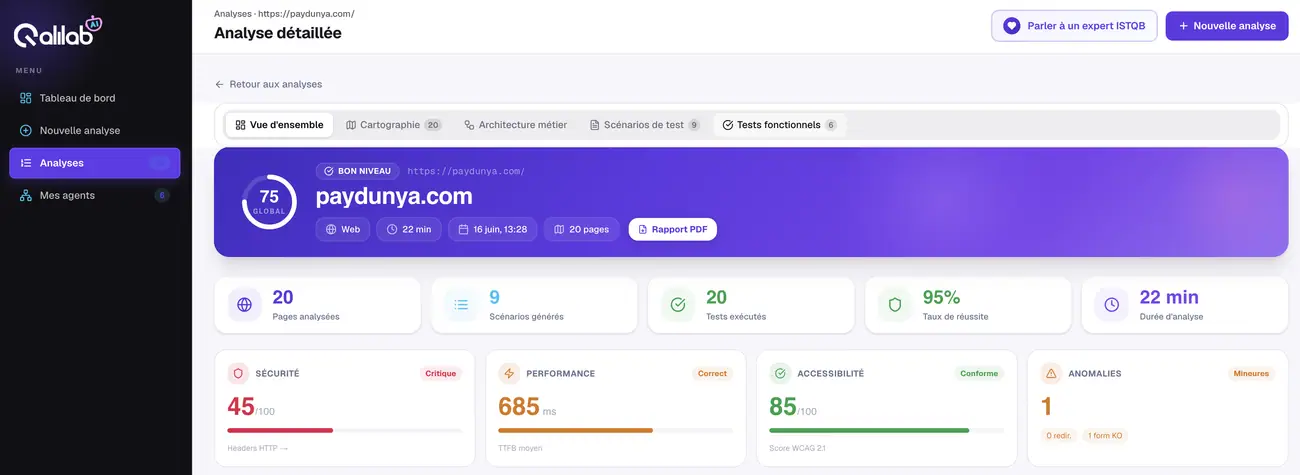Switch to Vue d'ensemble tab
This screenshot has width=1300, height=475.
pos(279,125)
